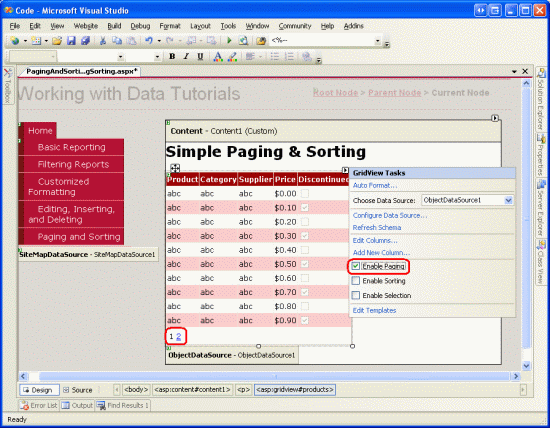This screenshot has width=550, height=428.
Task: Click the Underline toolbar icon
Action: point(200,56)
